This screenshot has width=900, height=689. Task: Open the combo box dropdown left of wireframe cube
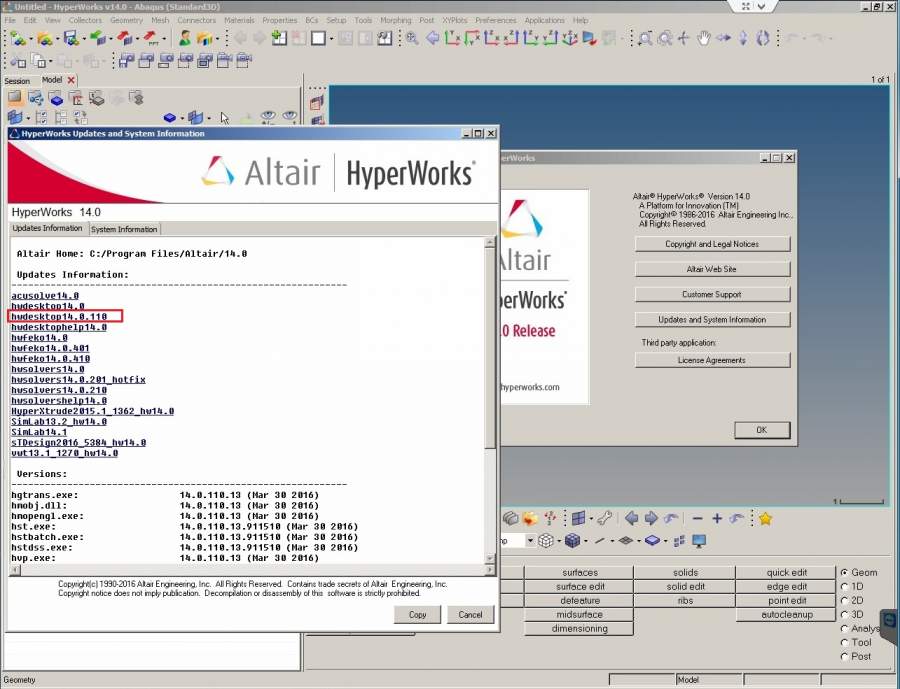tap(530, 540)
